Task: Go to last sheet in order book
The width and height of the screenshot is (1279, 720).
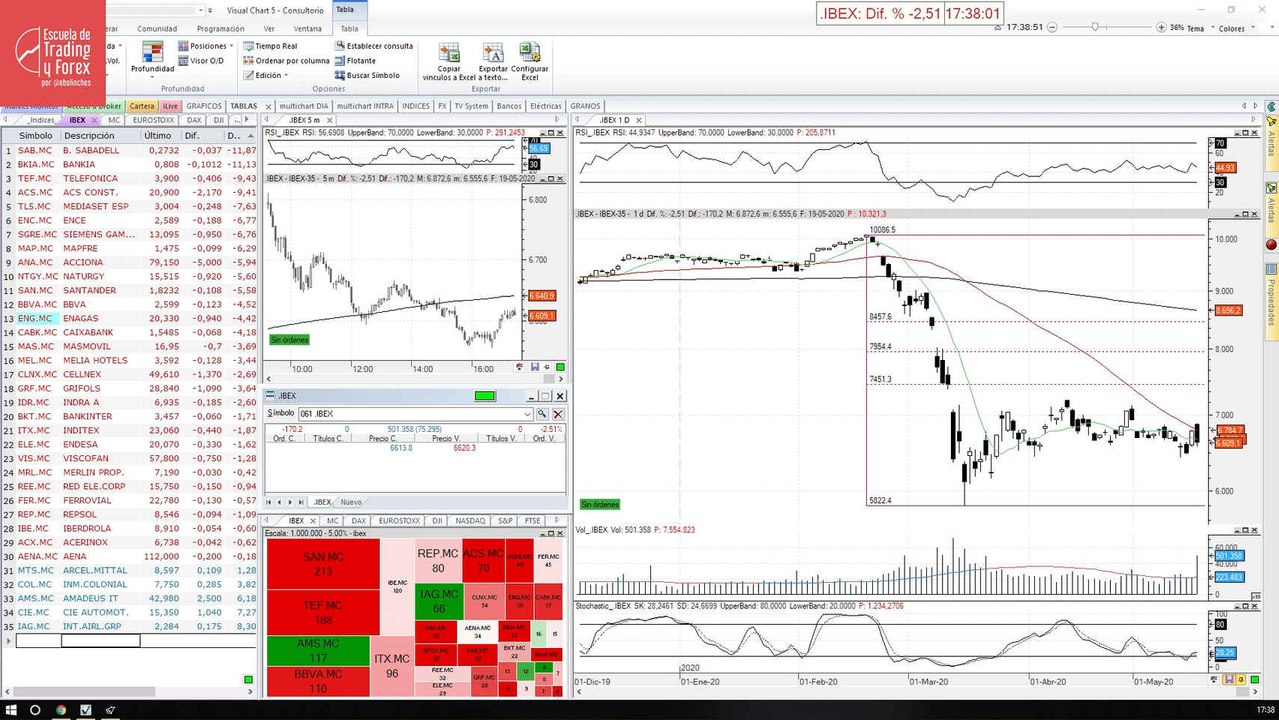Action: 301,502
